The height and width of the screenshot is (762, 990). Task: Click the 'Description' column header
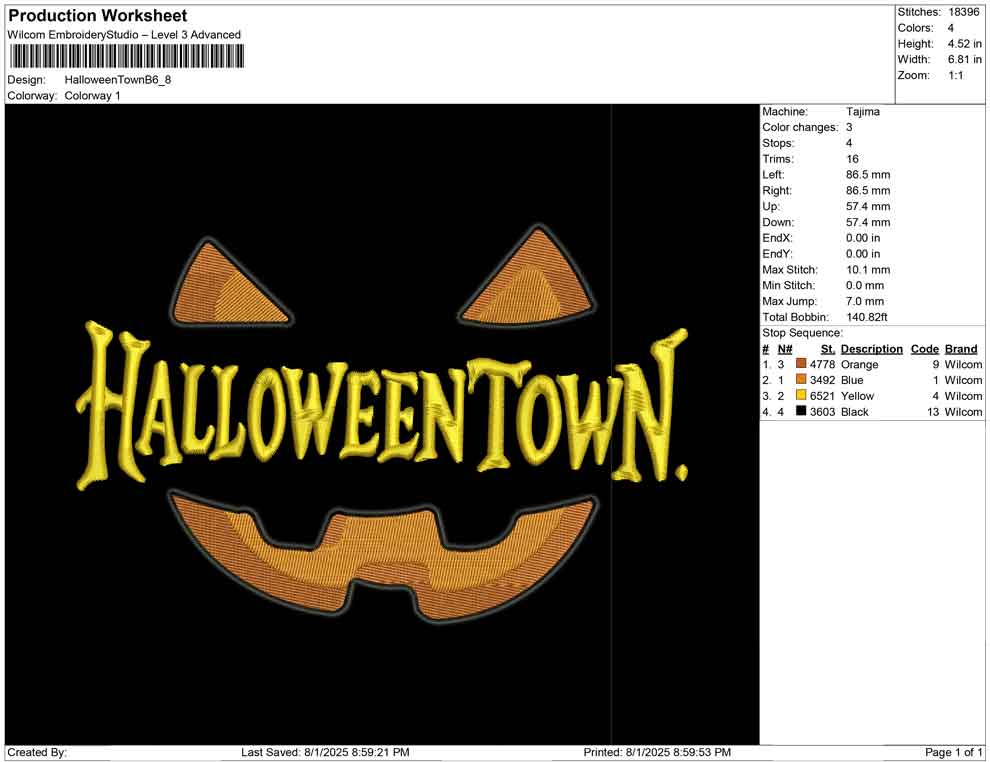871,348
